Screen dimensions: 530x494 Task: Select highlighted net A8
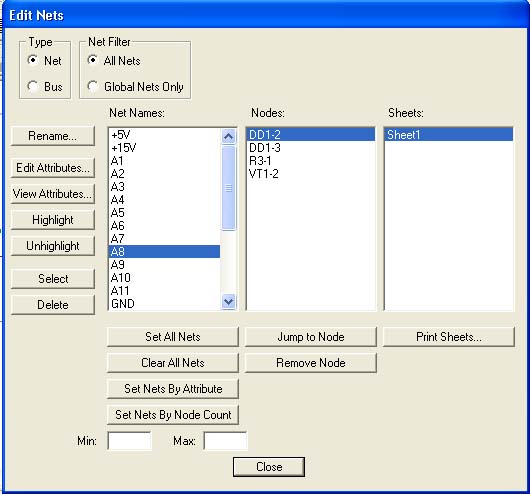164,252
